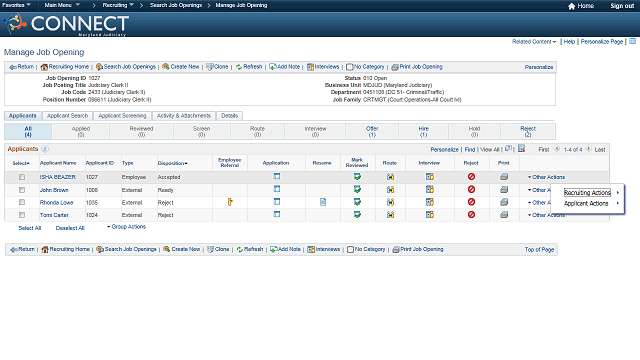The height and width of the screenshot is (360, 640).
Task: Click Find link in applicants grid
Action: (470, 150)
